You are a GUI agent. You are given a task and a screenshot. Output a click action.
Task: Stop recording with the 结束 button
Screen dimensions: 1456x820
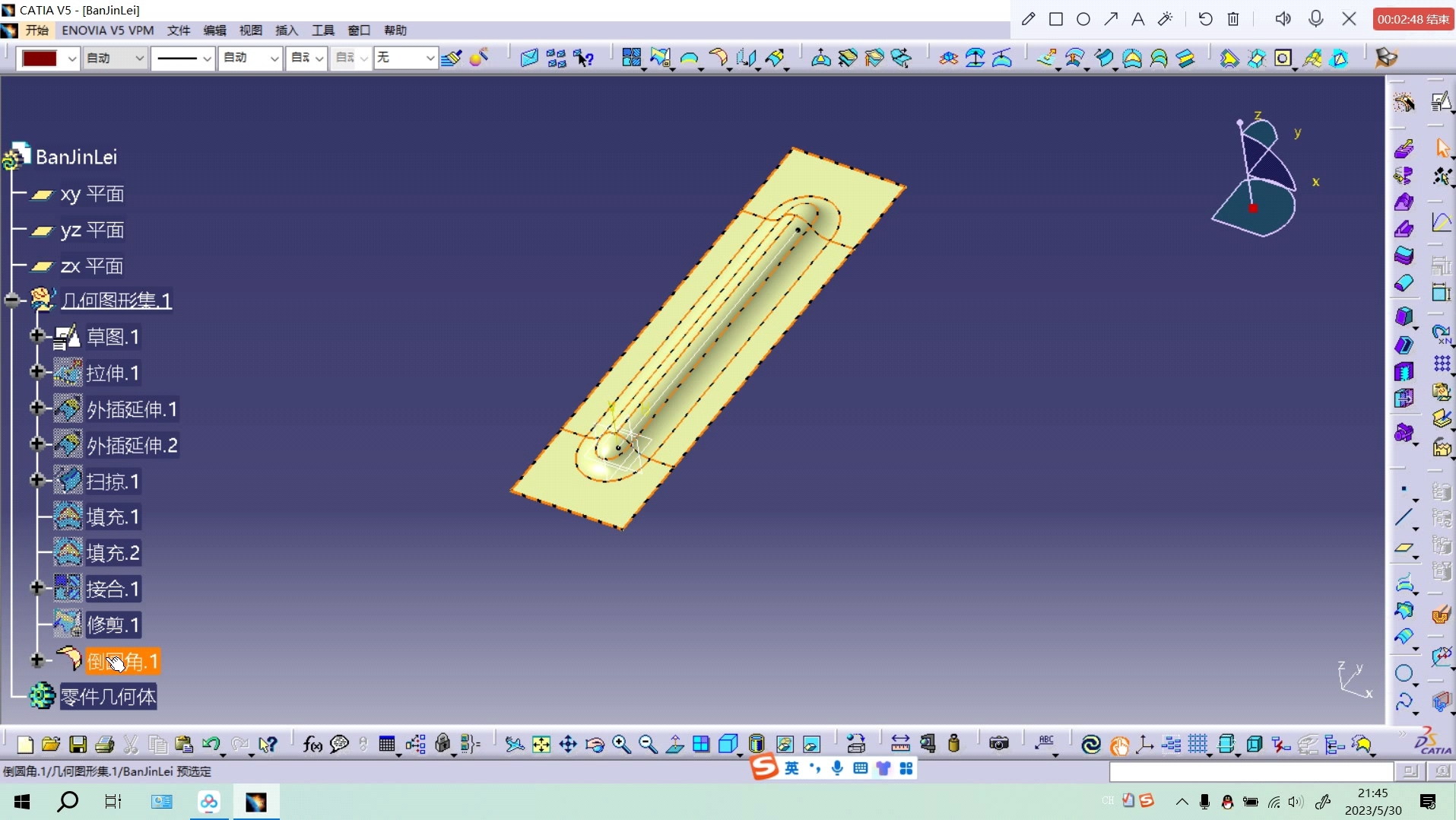pos(1413,19)
